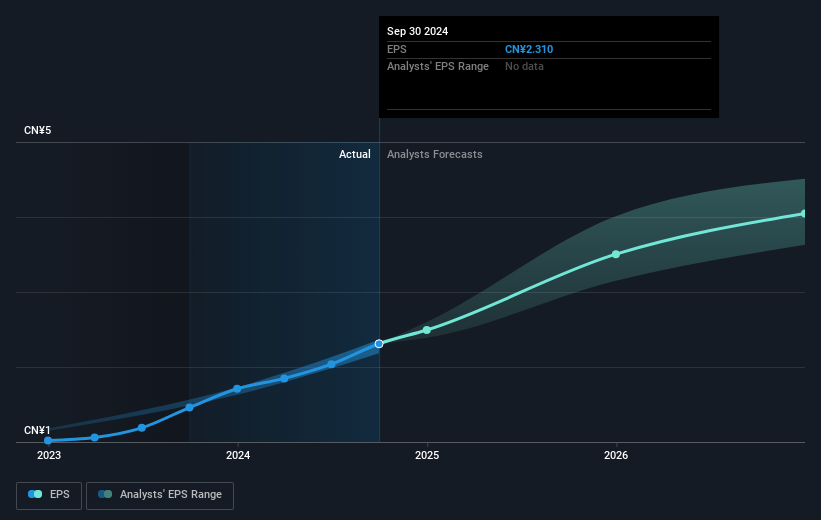821x520 pixels.
Task: Click the CN¥2.310 EPS value in tooltip
Action: [529, 49]
